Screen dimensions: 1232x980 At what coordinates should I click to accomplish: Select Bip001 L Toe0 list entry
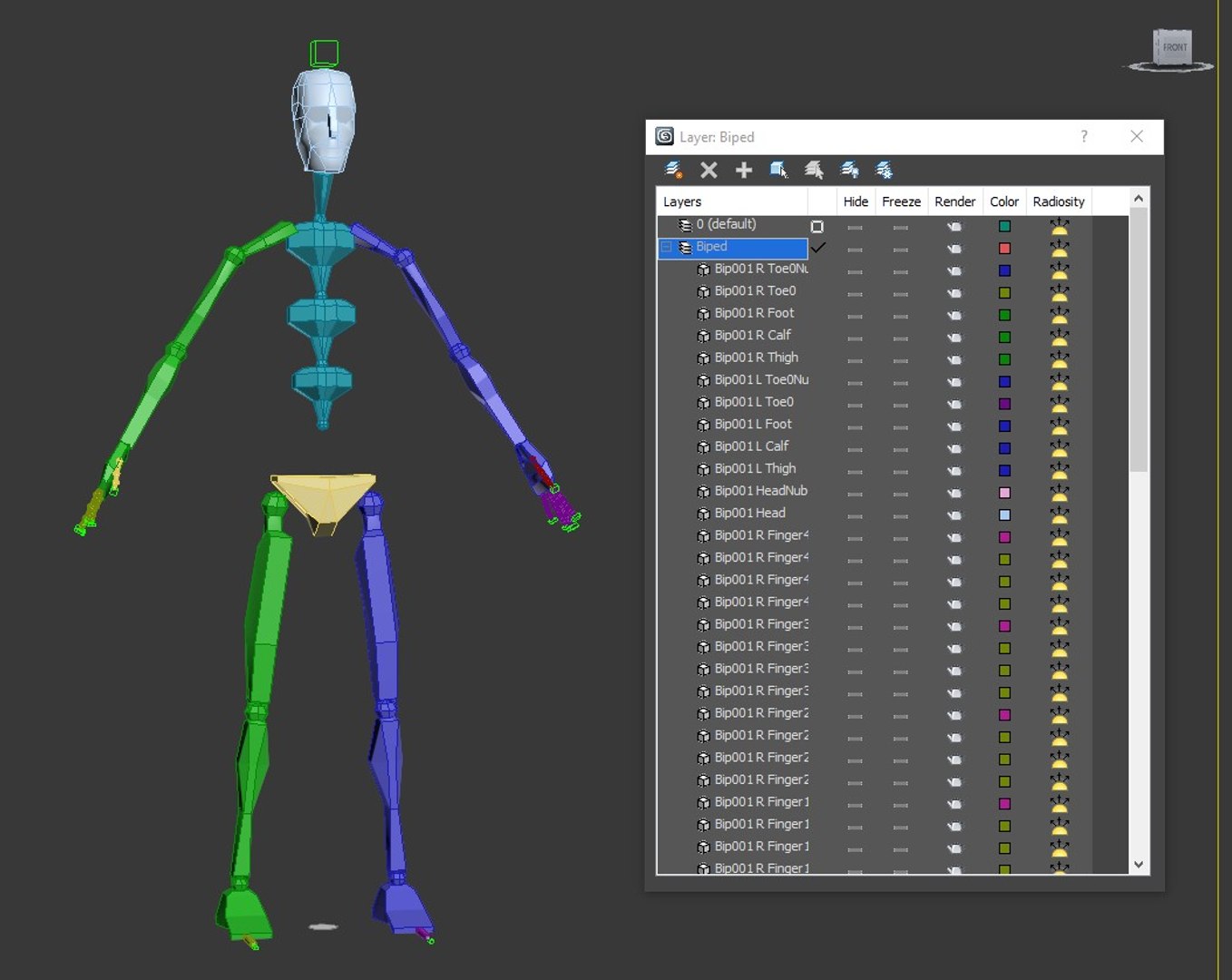(754, 402)
